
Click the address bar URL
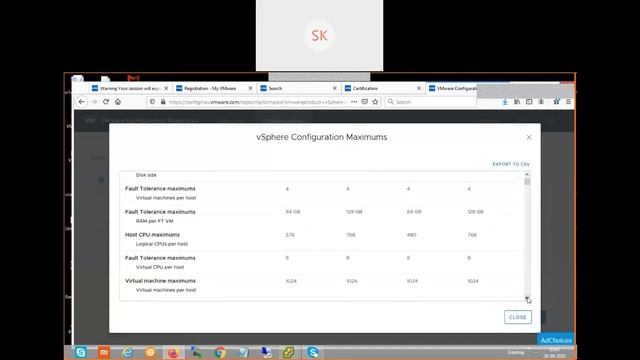(257, 102)
